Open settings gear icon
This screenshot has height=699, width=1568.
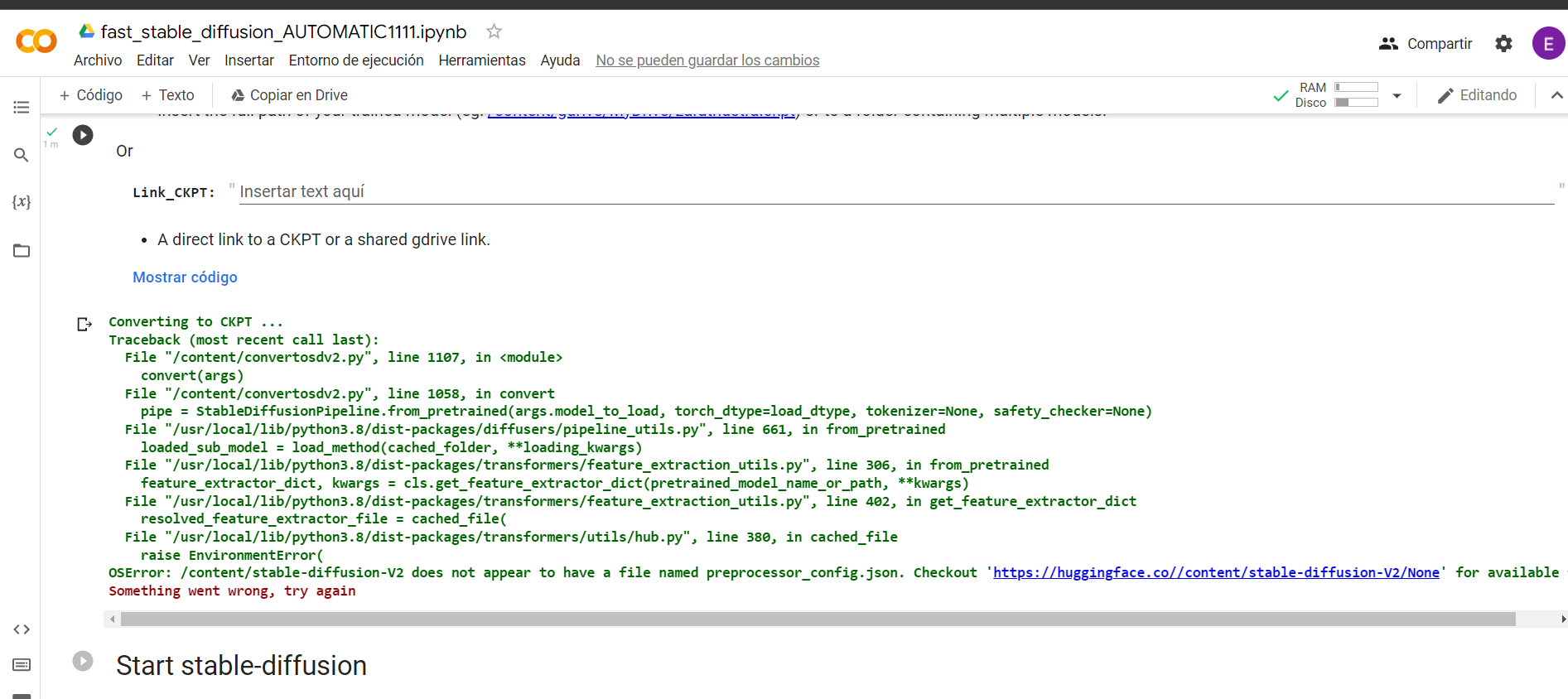coord(1503,43)
